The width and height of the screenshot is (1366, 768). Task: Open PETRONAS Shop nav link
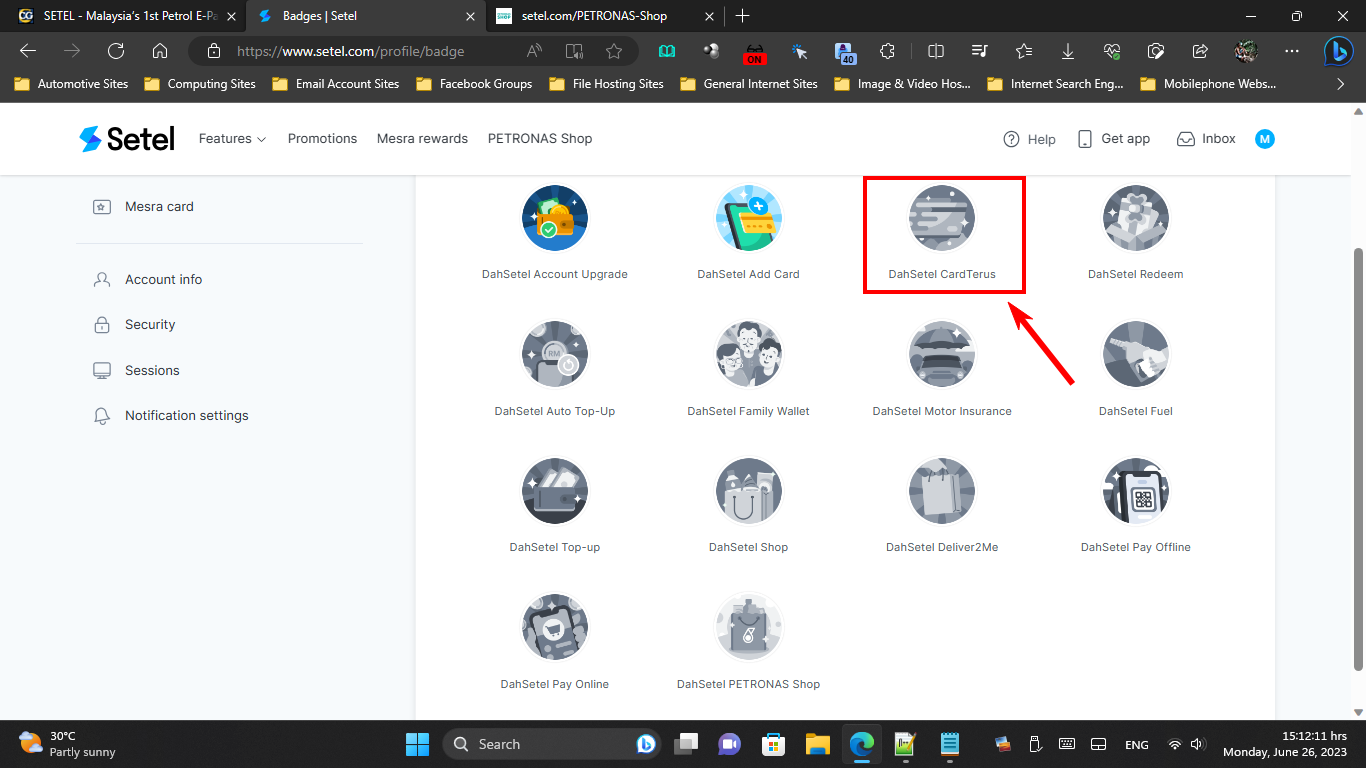540,139
